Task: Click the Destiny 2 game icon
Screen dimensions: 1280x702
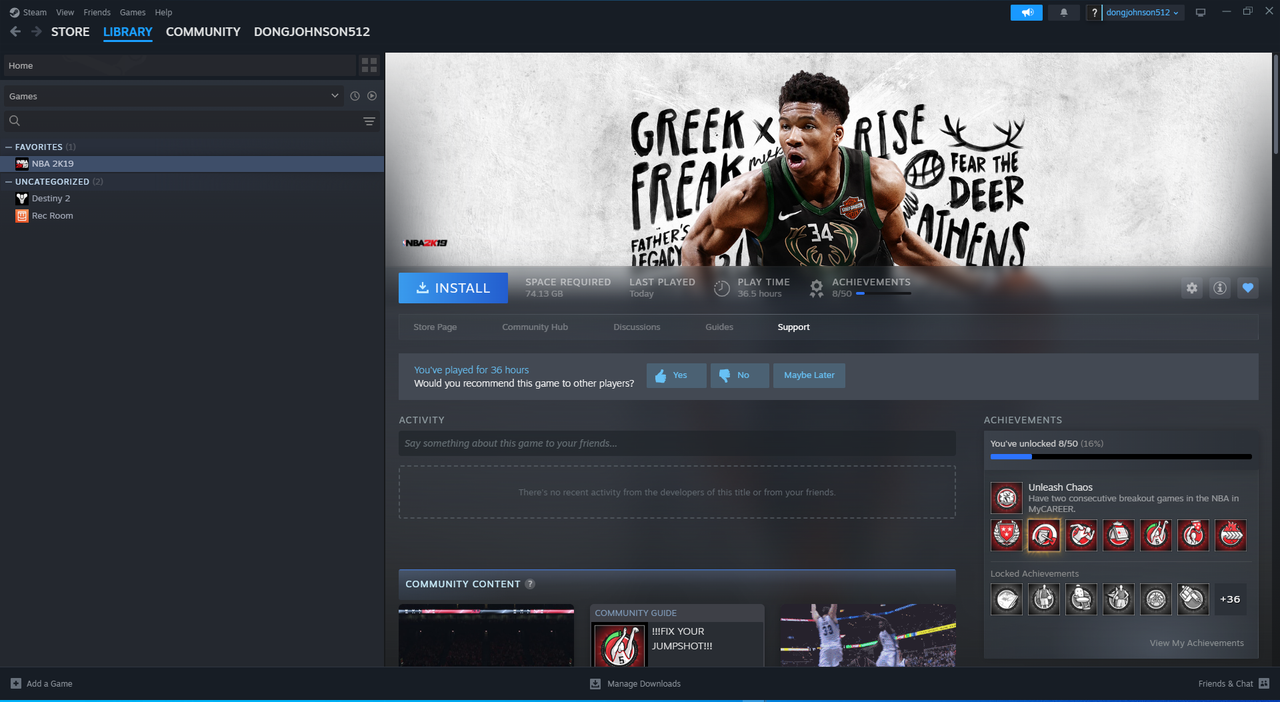Action: pyautogui.click(x=22, y=198)
